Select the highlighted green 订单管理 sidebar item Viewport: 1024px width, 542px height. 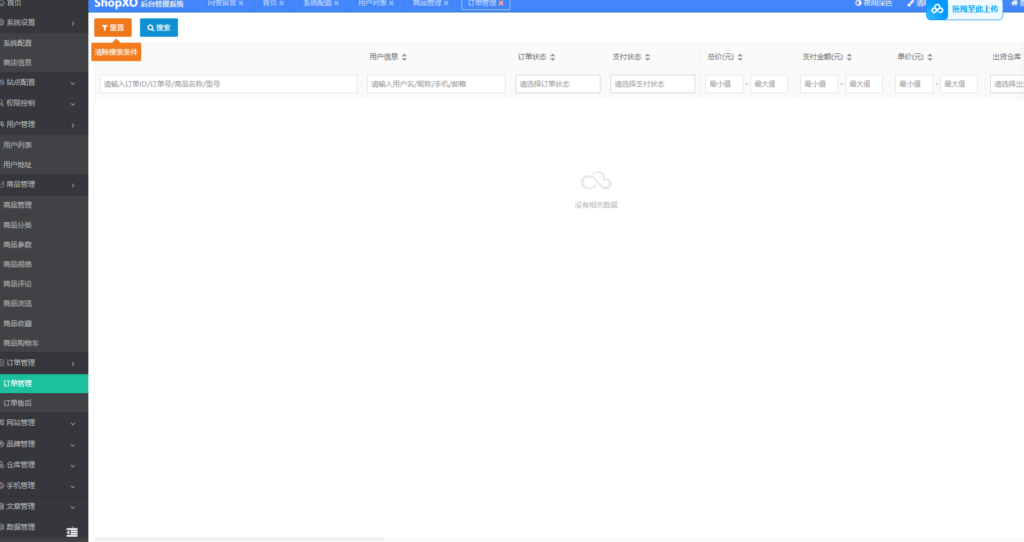[44, 383]
